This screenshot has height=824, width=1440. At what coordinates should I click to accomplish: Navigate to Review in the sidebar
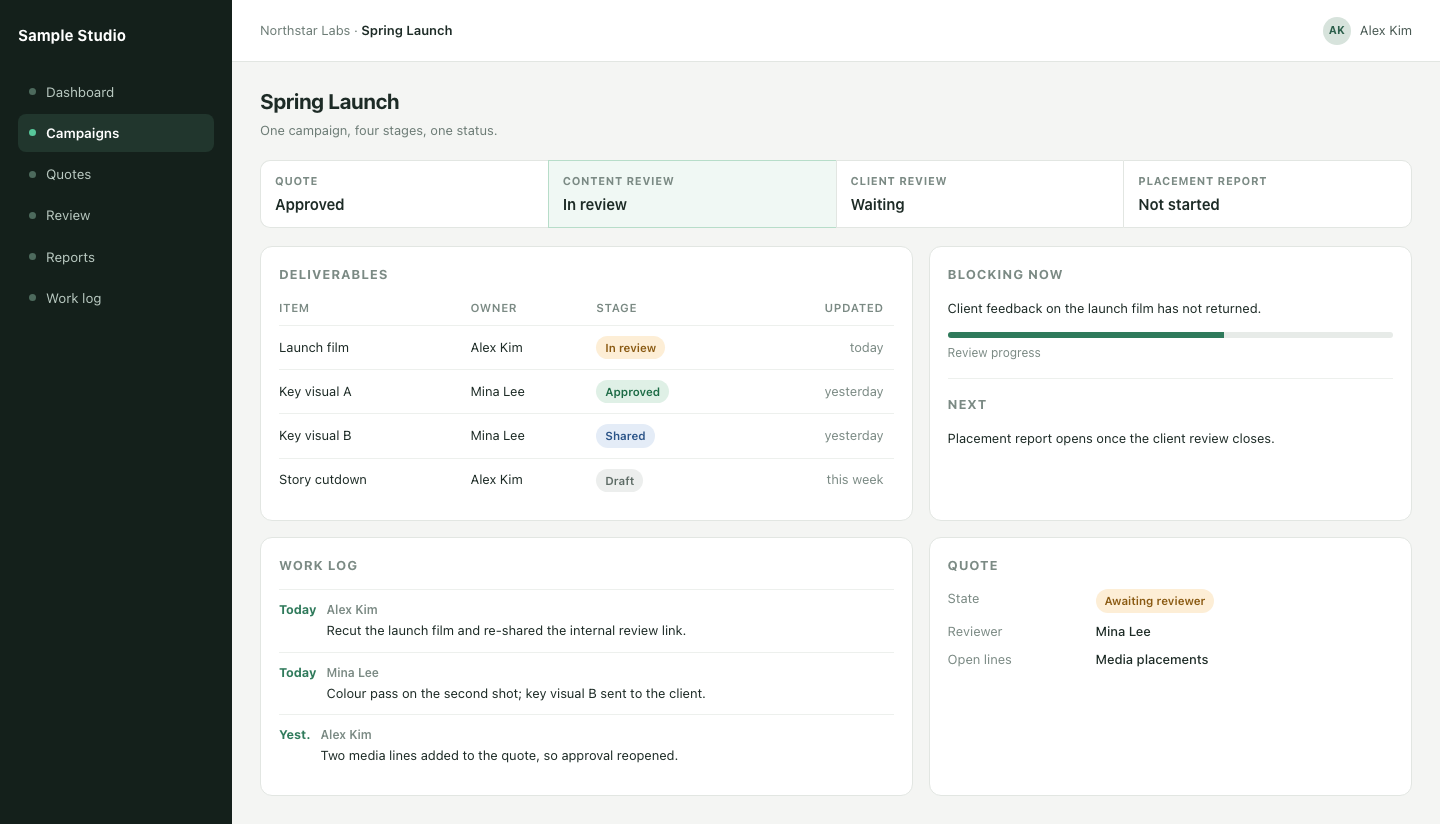click(x=116, y=215)
